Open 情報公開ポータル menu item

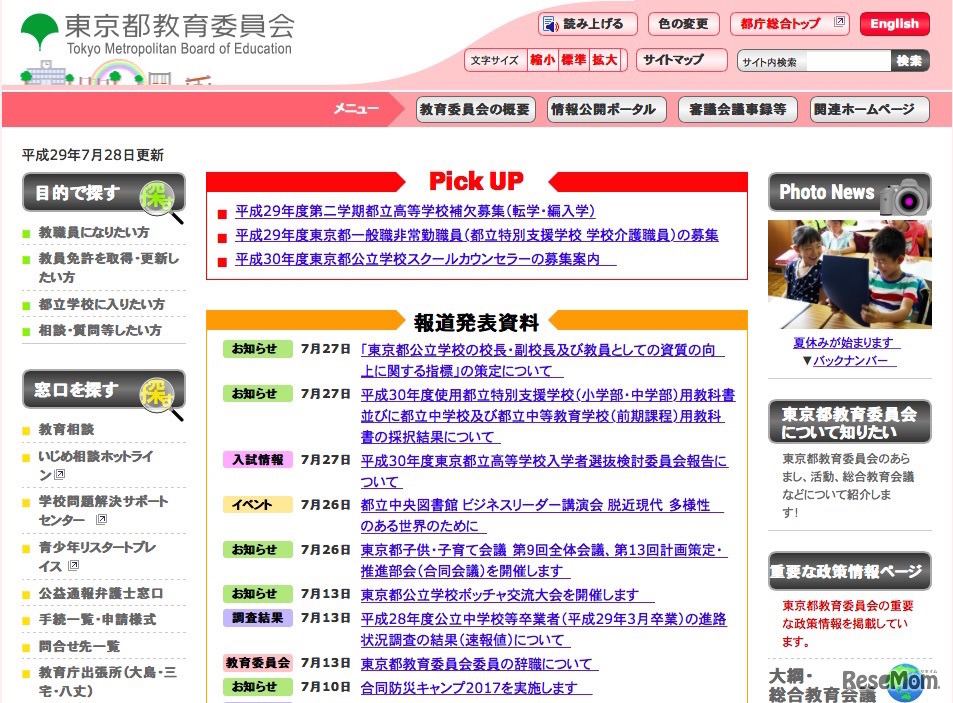coord(606,109)
